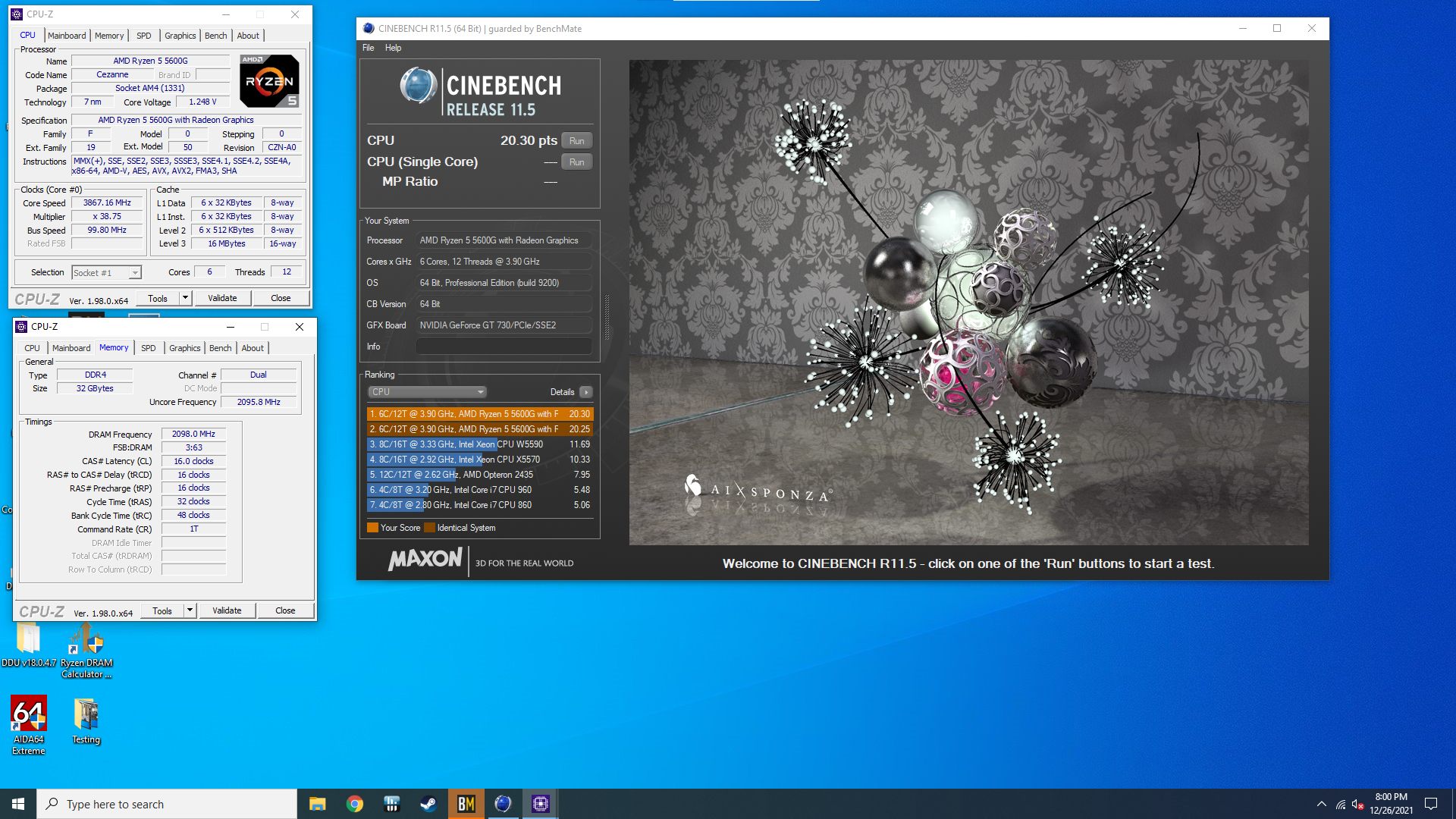Screen dimensions: 1456x819
Task: Open the Windows Start menu
Action: pos(18,804)
